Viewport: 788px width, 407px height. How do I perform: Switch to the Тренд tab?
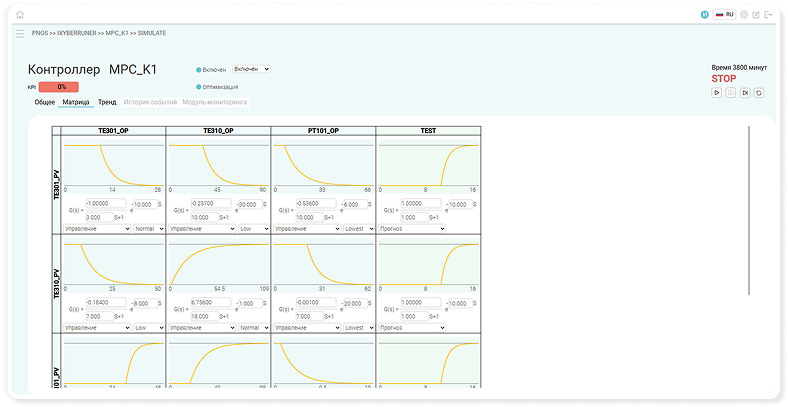[107, 102]
